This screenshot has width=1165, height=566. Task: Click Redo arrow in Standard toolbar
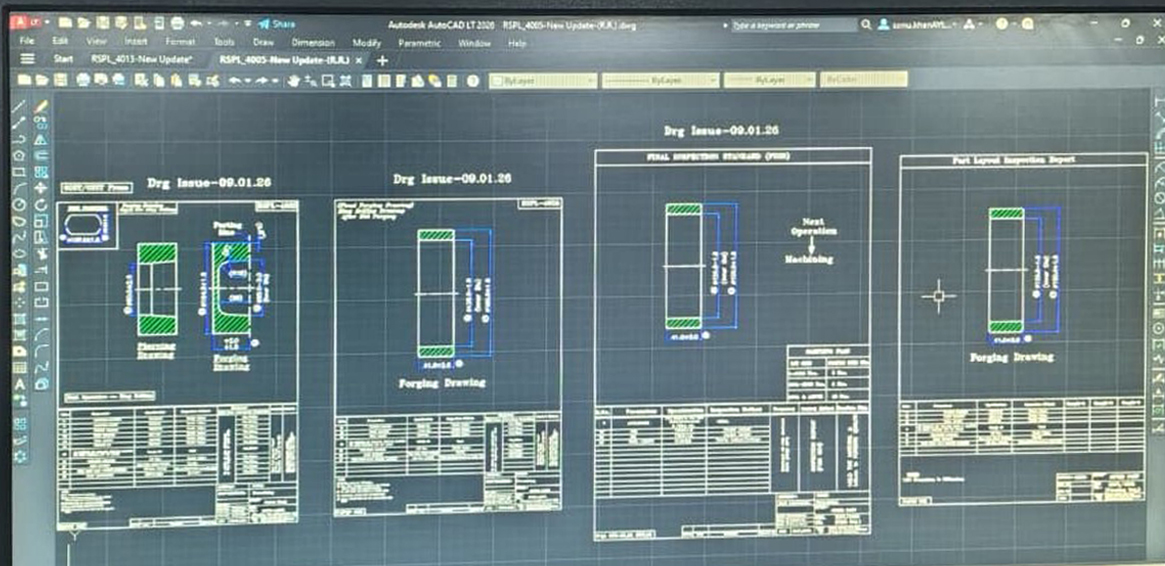[x=262, y=79]
